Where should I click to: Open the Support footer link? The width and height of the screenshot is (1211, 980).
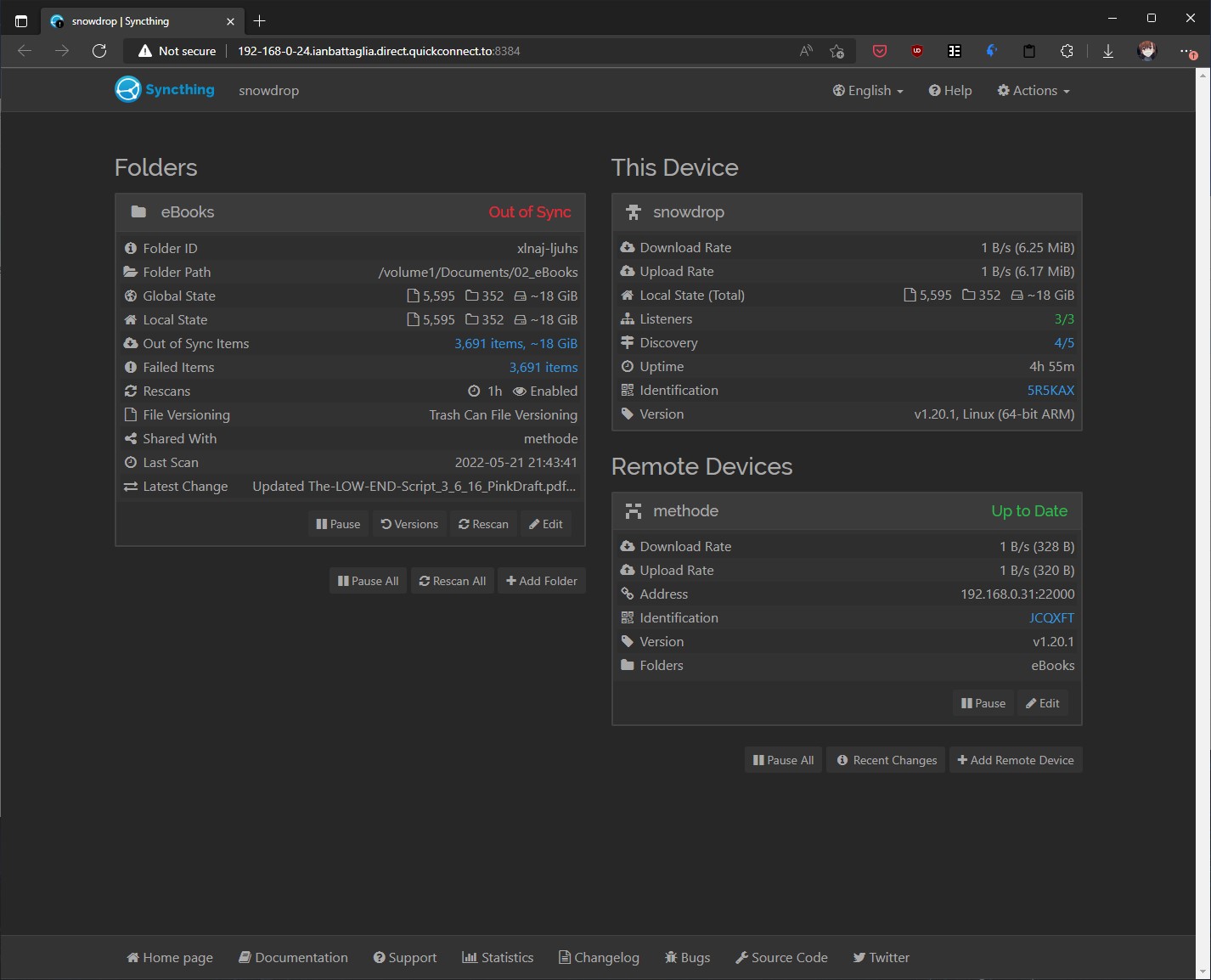coord(405,957)
